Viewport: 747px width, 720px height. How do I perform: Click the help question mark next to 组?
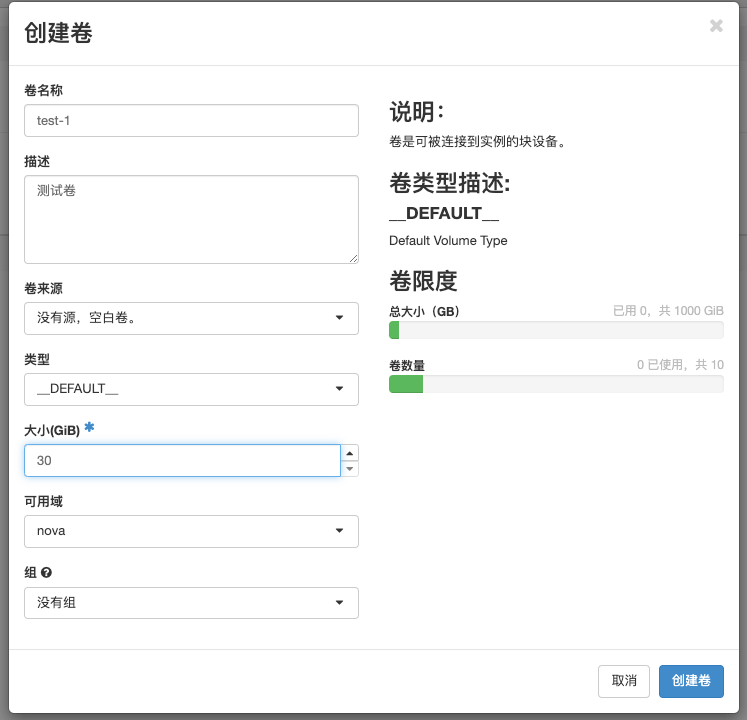(x=46, y=572)
